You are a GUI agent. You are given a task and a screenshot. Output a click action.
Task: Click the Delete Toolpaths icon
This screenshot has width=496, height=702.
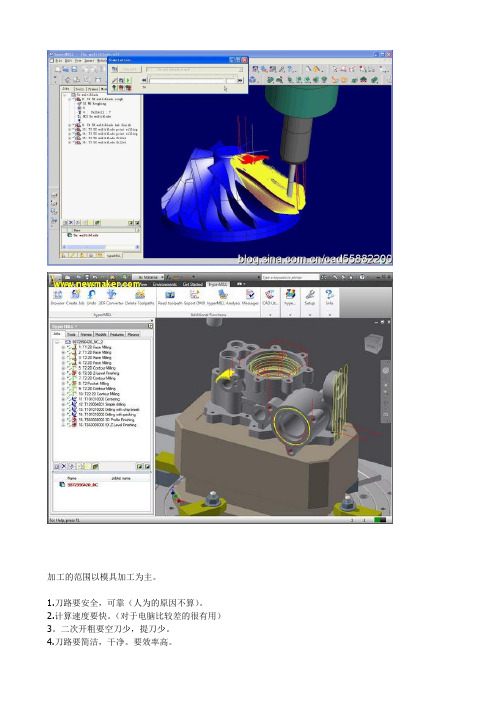(140, 295)
